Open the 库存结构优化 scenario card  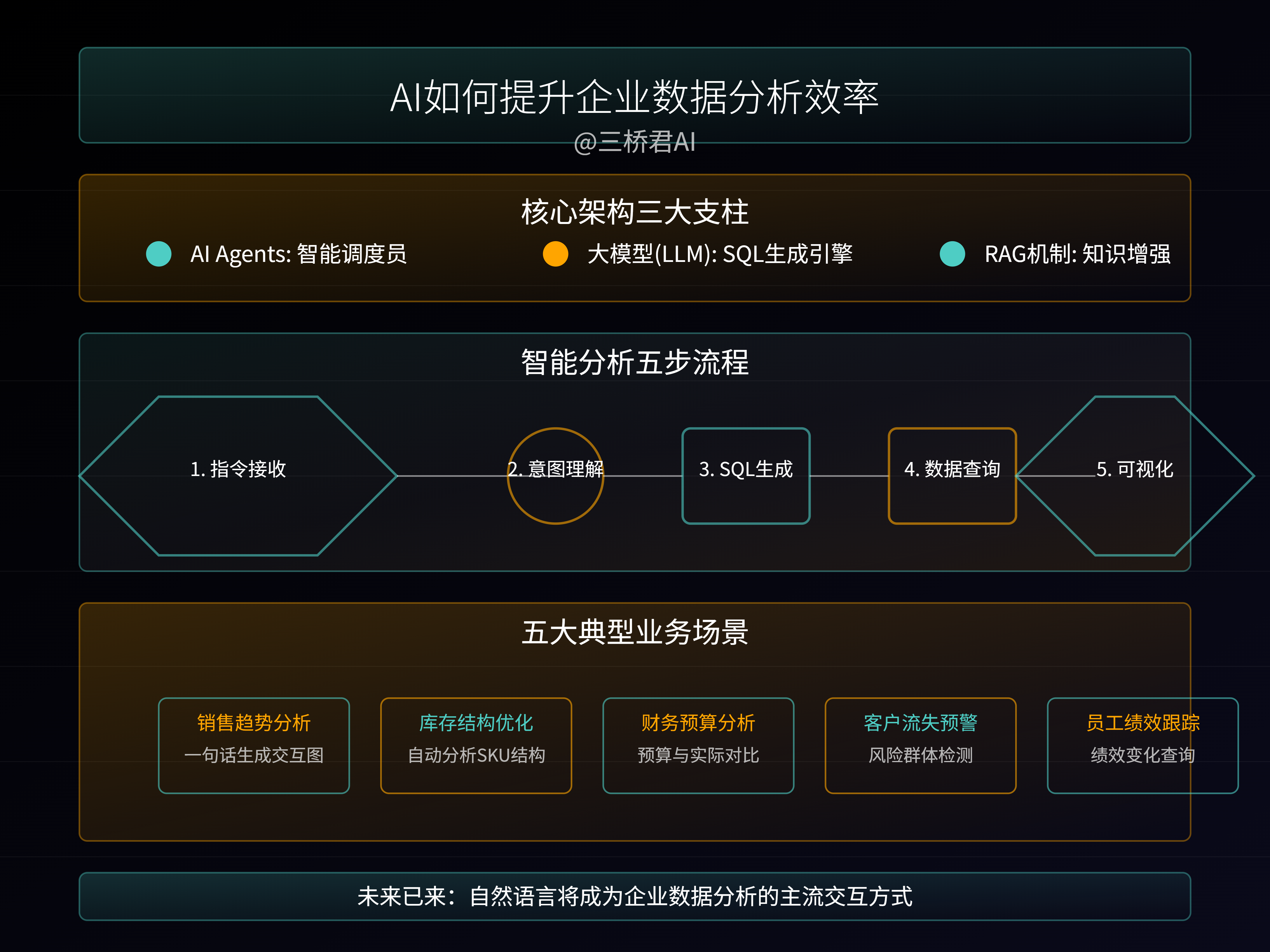476,745
